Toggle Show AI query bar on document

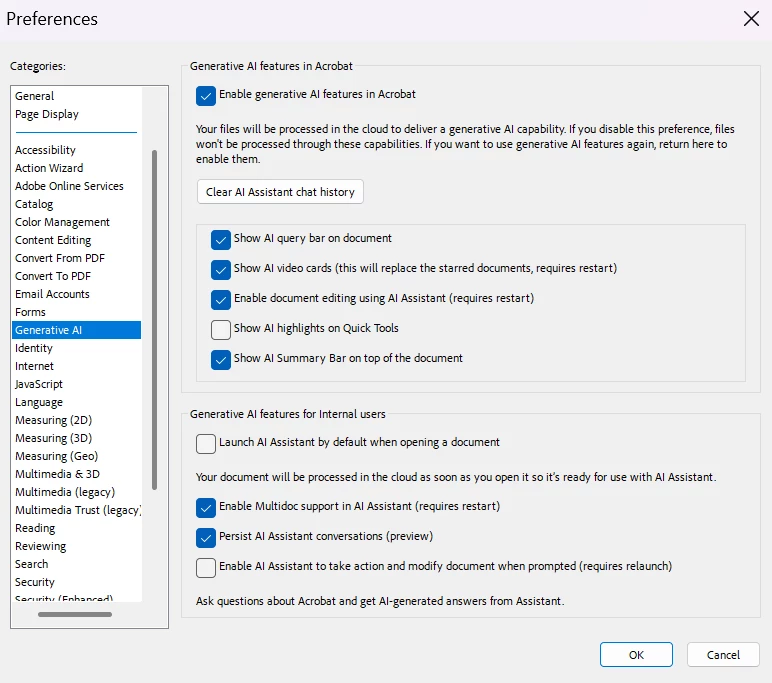(221, 240)
